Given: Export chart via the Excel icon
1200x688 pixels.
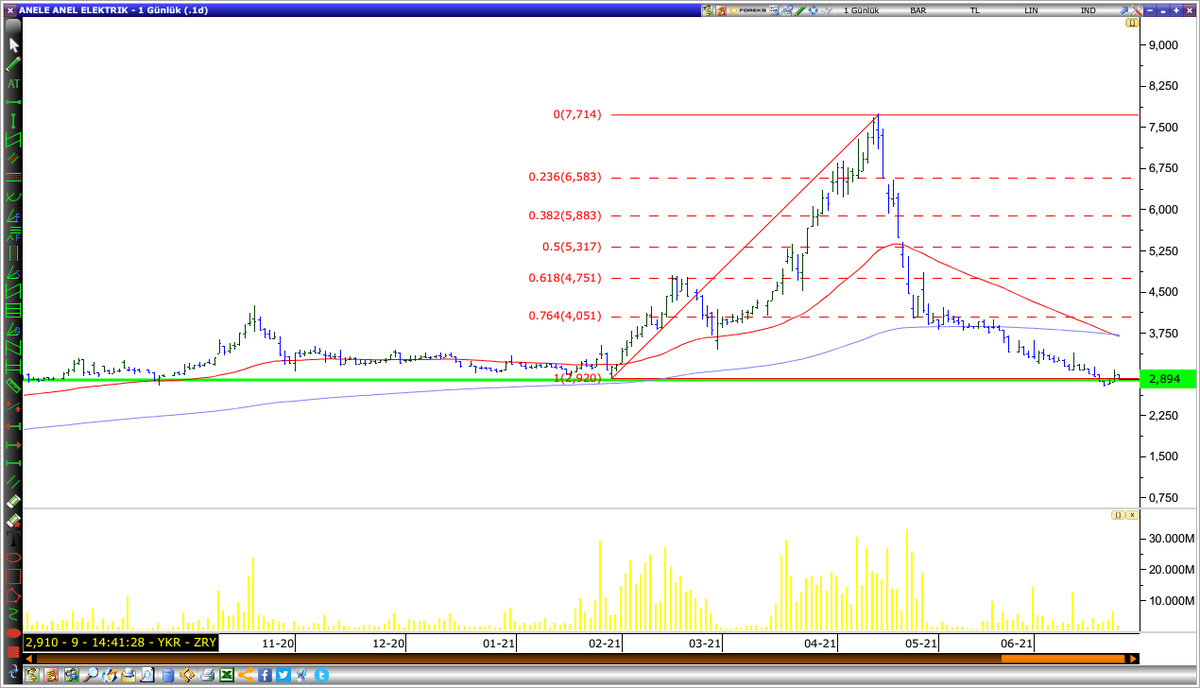Looking at the screenshot, I should (227, 675).
